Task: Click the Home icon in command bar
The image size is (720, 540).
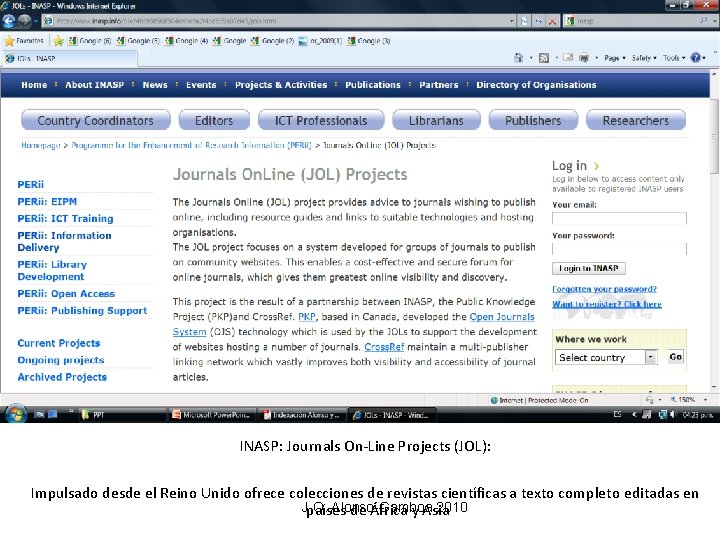Action: click(518, 58)
